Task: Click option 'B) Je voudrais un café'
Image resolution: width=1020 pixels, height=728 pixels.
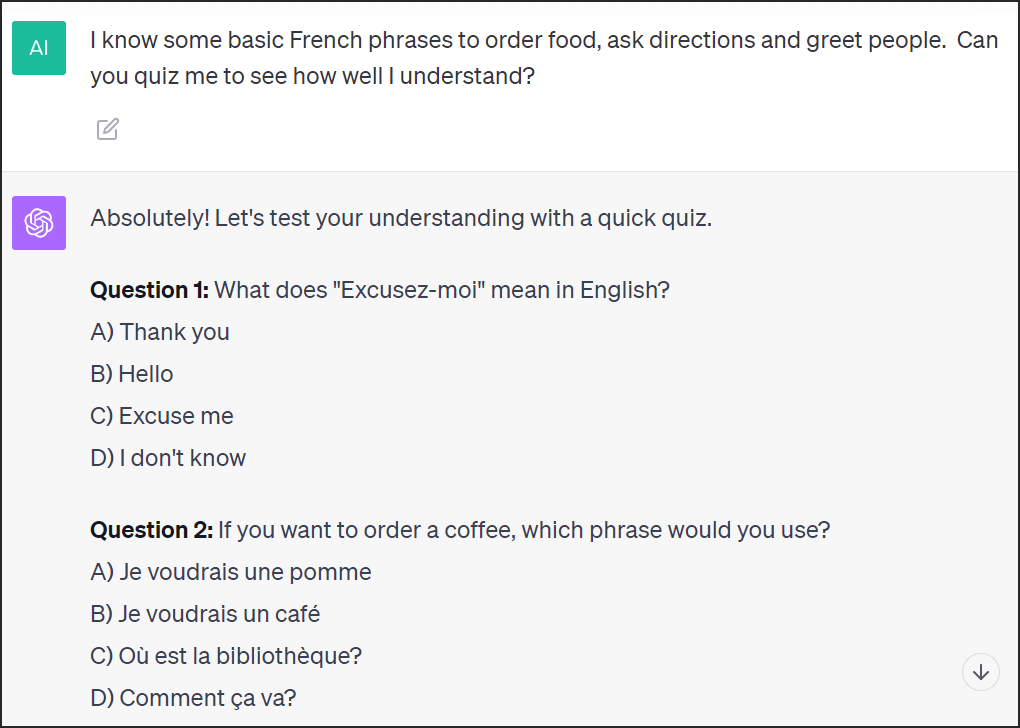Action: tap(206, 614)
